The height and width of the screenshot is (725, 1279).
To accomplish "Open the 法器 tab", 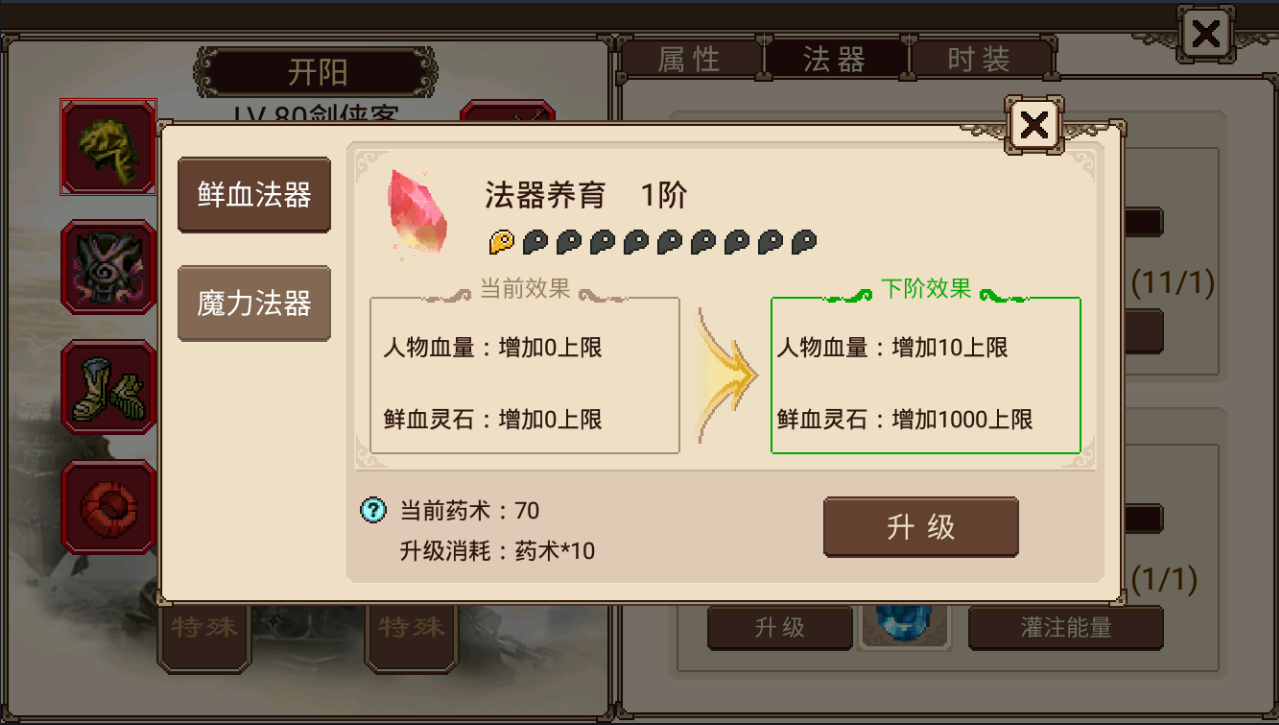I will 835,59.
